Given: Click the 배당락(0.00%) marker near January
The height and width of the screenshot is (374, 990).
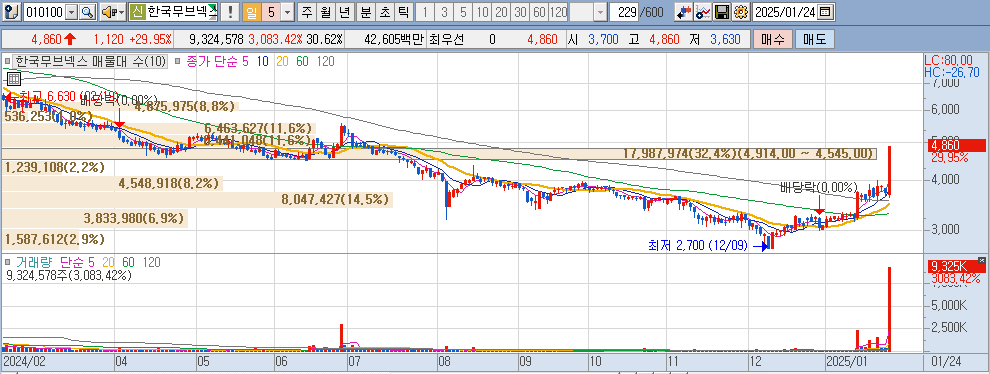Looking at the screenshot, I should [819, 187].
